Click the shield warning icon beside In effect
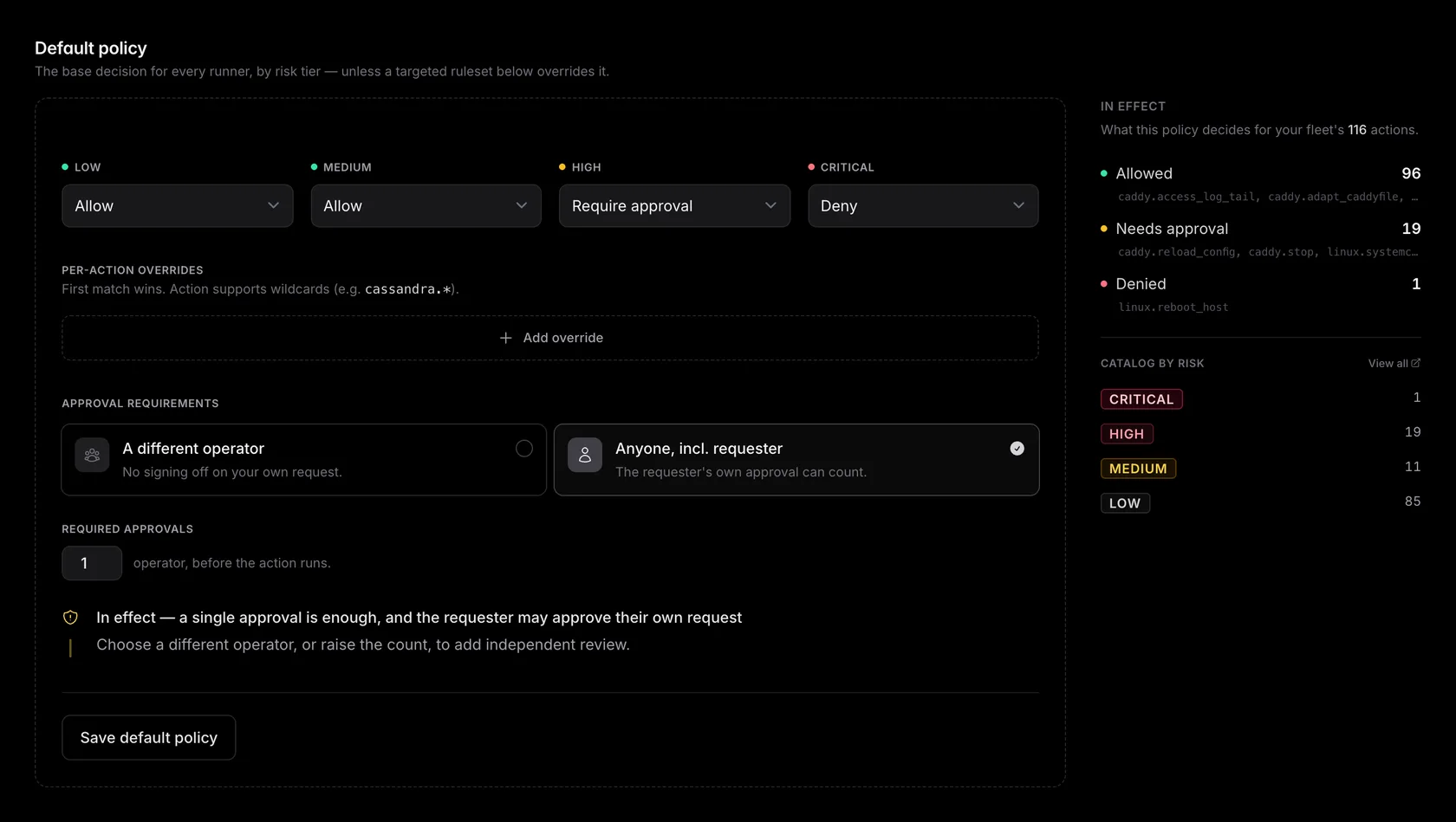Viewport: 1456px width, 822px height. pyautogui.click(x=71, y=618)
